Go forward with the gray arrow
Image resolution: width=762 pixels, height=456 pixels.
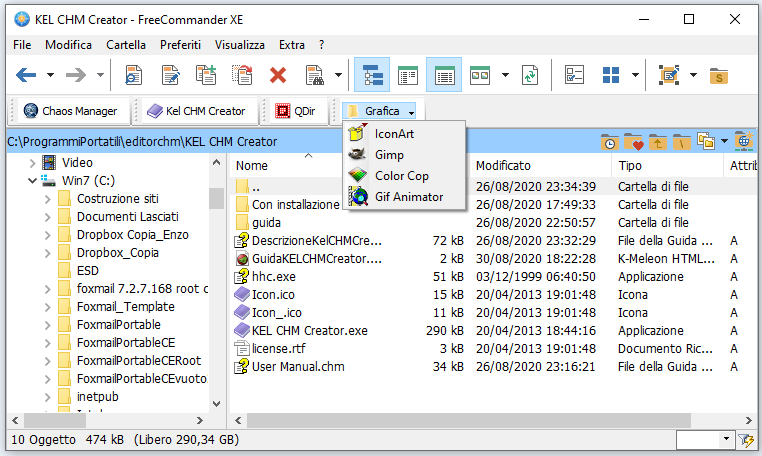(x=76, y=75)
